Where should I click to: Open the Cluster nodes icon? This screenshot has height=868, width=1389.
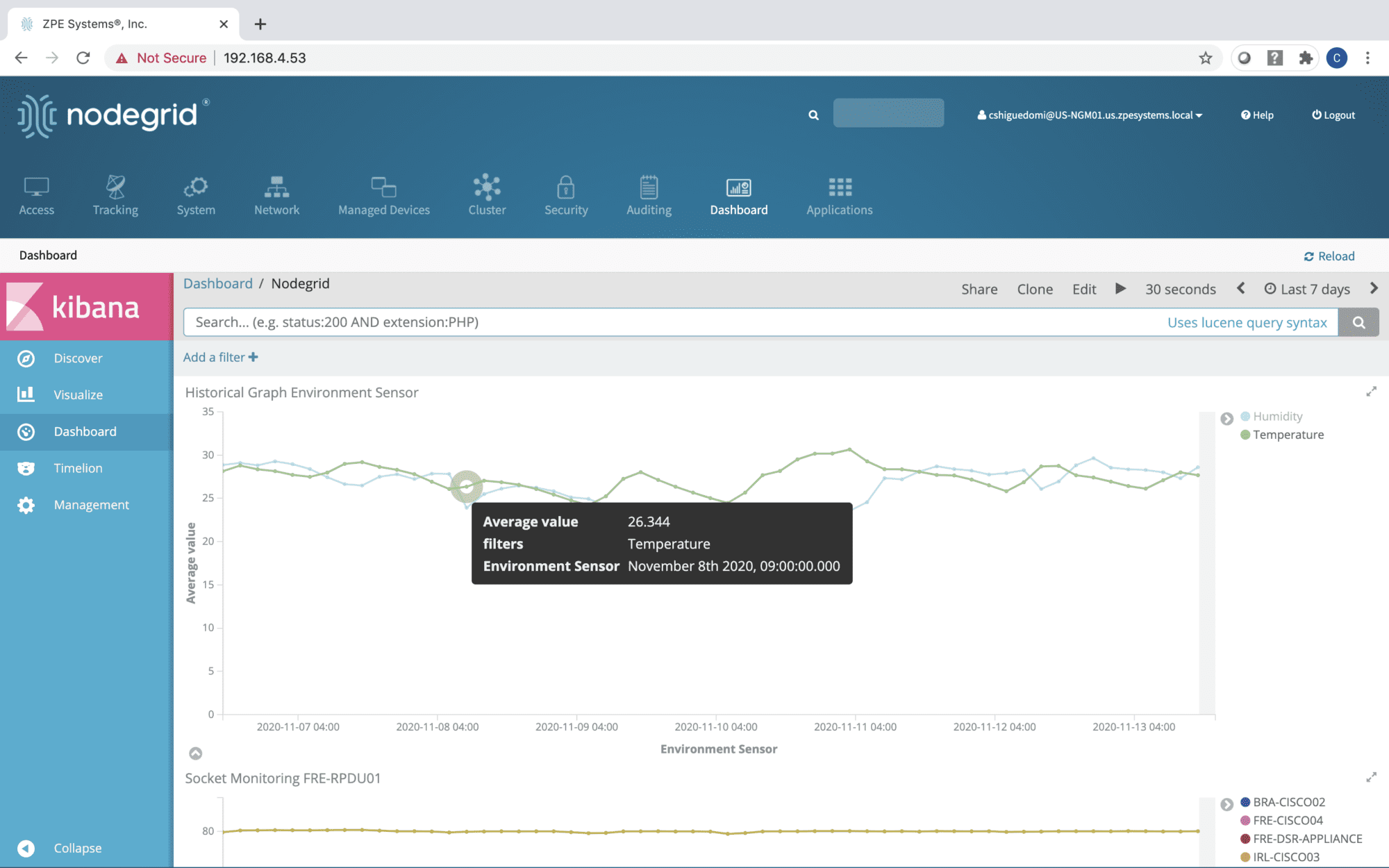(x=487, y=187)
